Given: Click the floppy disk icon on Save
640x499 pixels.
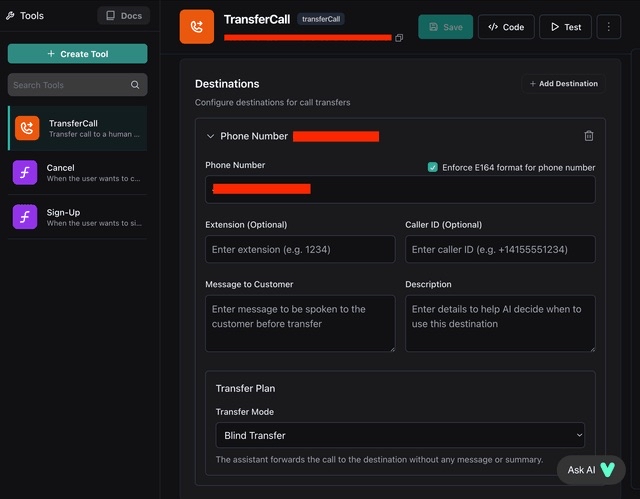Looking at the screenshot, I should pyautogui.click(x=433, y=27).
